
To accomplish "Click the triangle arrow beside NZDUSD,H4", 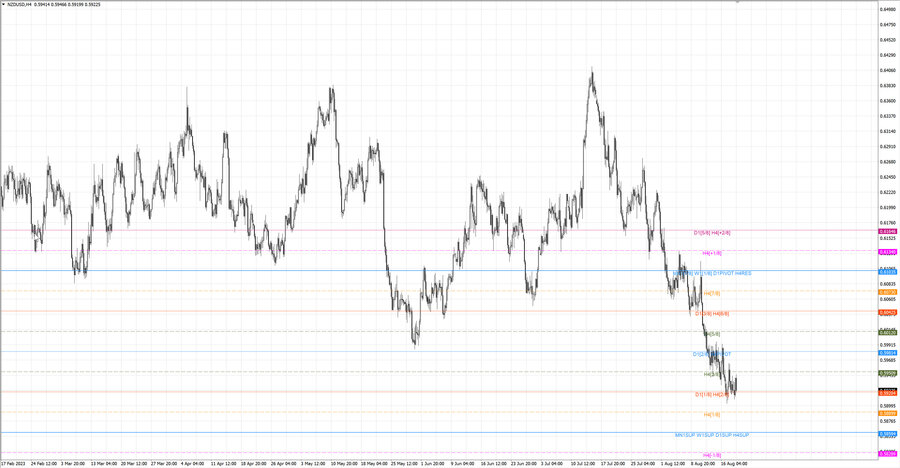I will click(3, 5).
